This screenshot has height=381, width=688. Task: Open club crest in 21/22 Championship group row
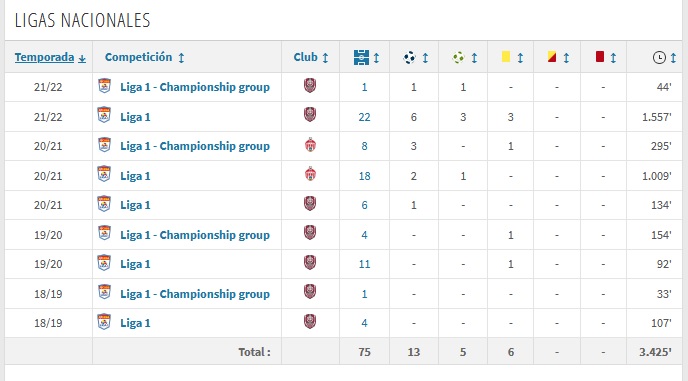310,86
